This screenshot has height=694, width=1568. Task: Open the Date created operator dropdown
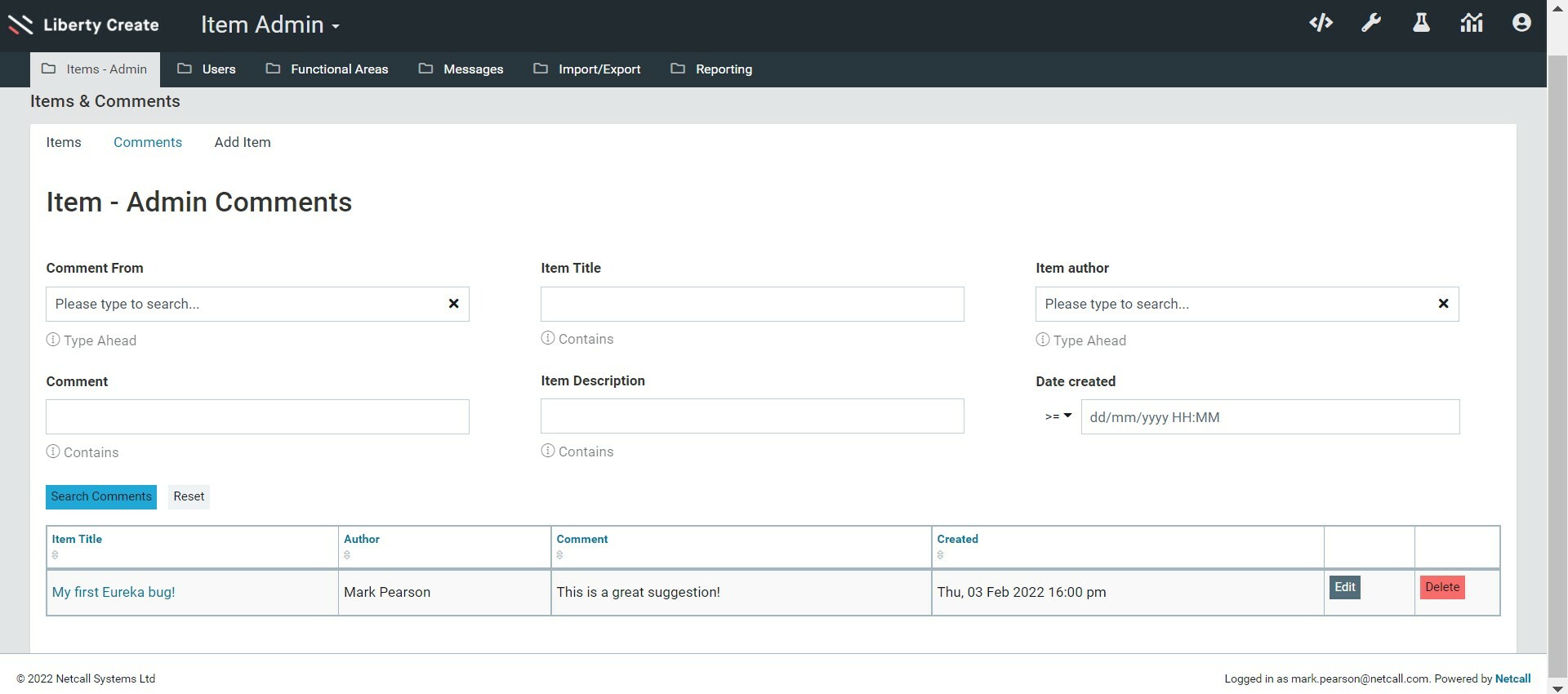1058,416
